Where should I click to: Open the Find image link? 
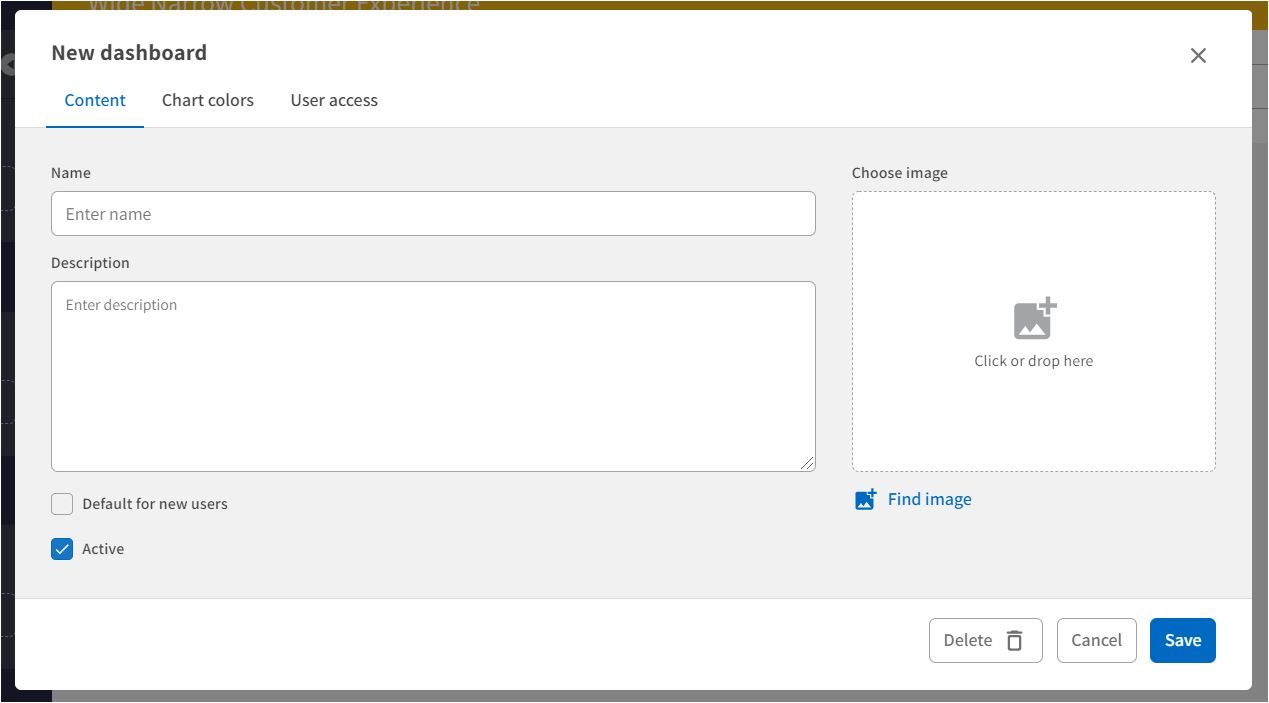point(929,499)
